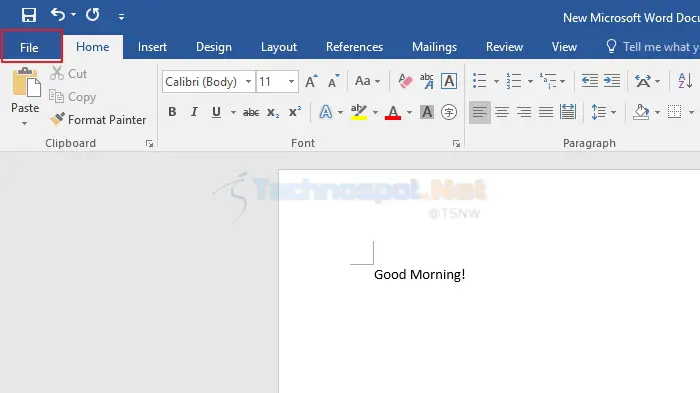Switch to the Review tab
This screenshot has width=700, height=393.
coord(504,47)
